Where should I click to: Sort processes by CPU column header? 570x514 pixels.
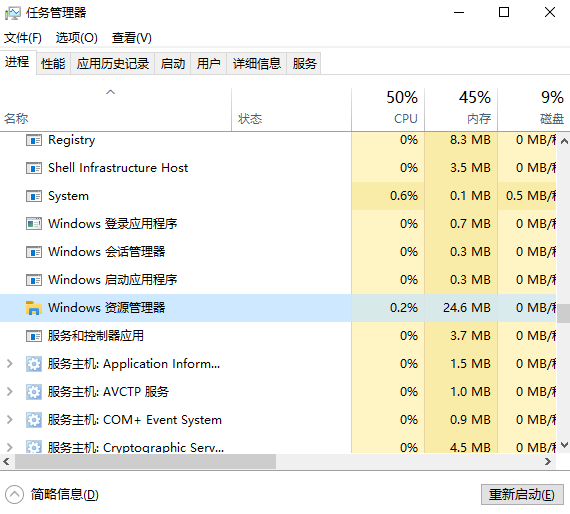[388, 109]
